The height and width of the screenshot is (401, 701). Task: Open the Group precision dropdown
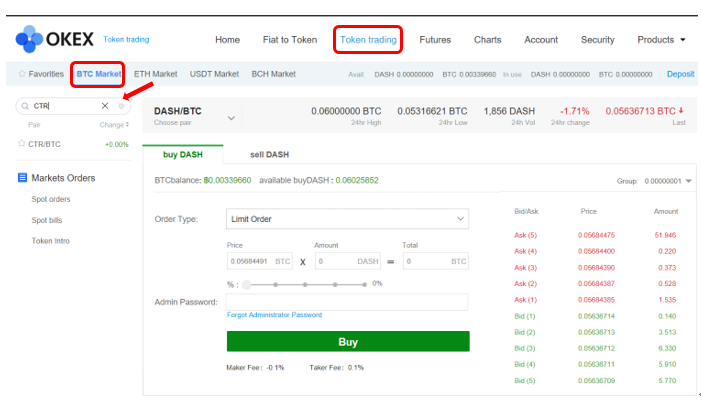click(x=668, y=181)
